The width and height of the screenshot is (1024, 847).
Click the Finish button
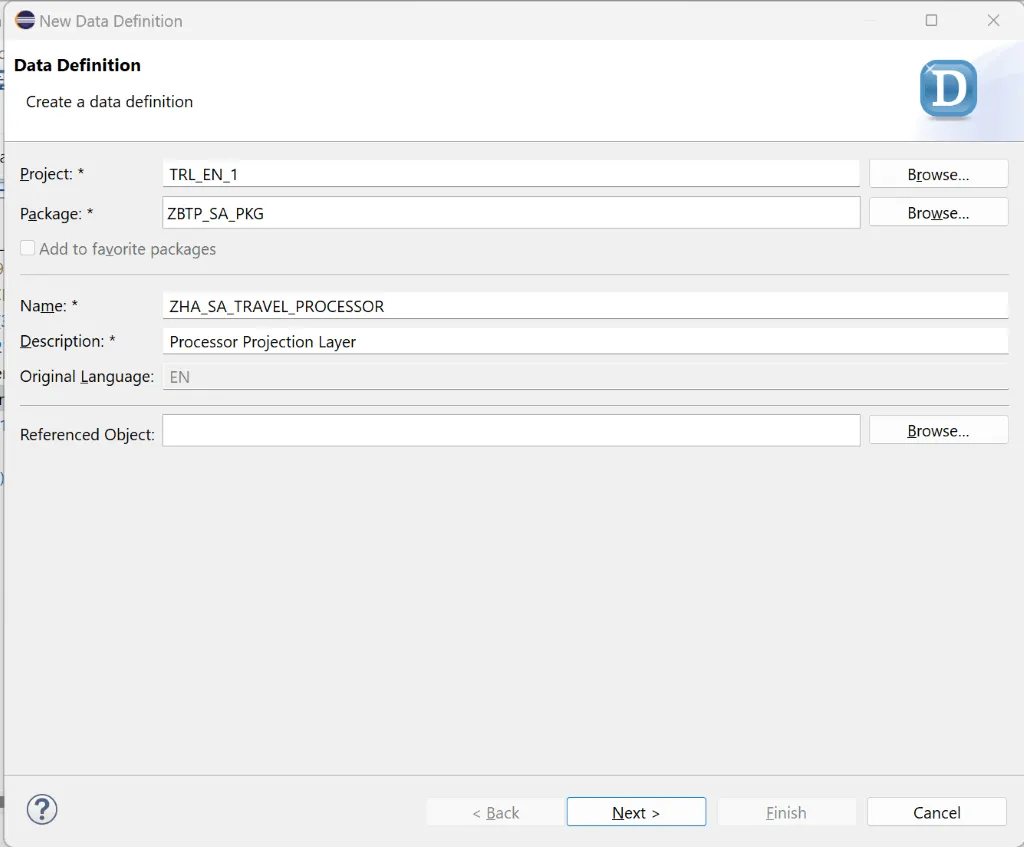pos(786,811)
